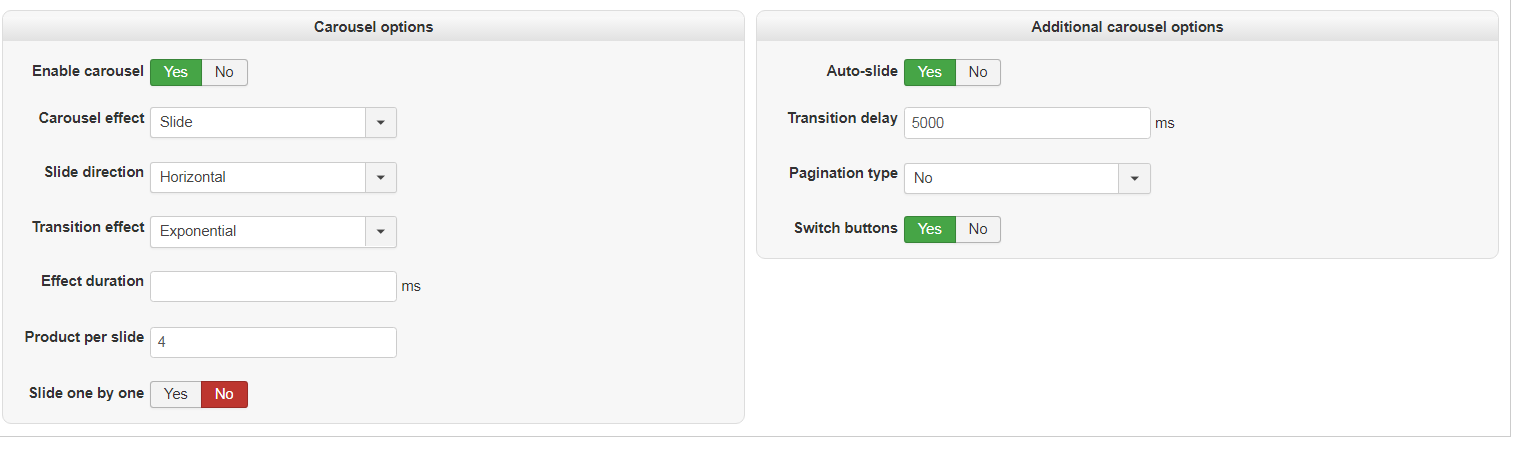Viewport: 1524px width, 457px height.
Task: Open the Carousel effect dropdown arrow
Action: point(381,122)
